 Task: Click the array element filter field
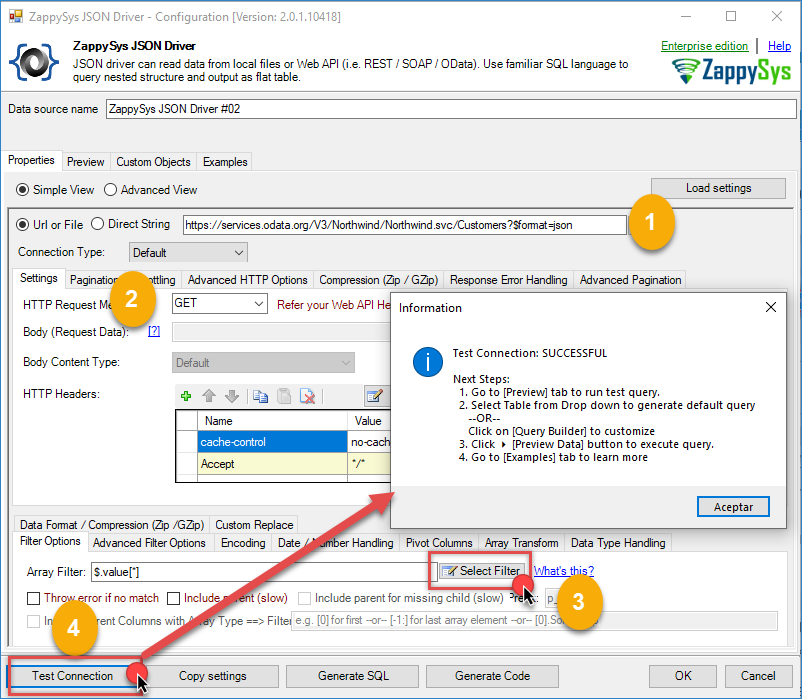click(534, 621)
